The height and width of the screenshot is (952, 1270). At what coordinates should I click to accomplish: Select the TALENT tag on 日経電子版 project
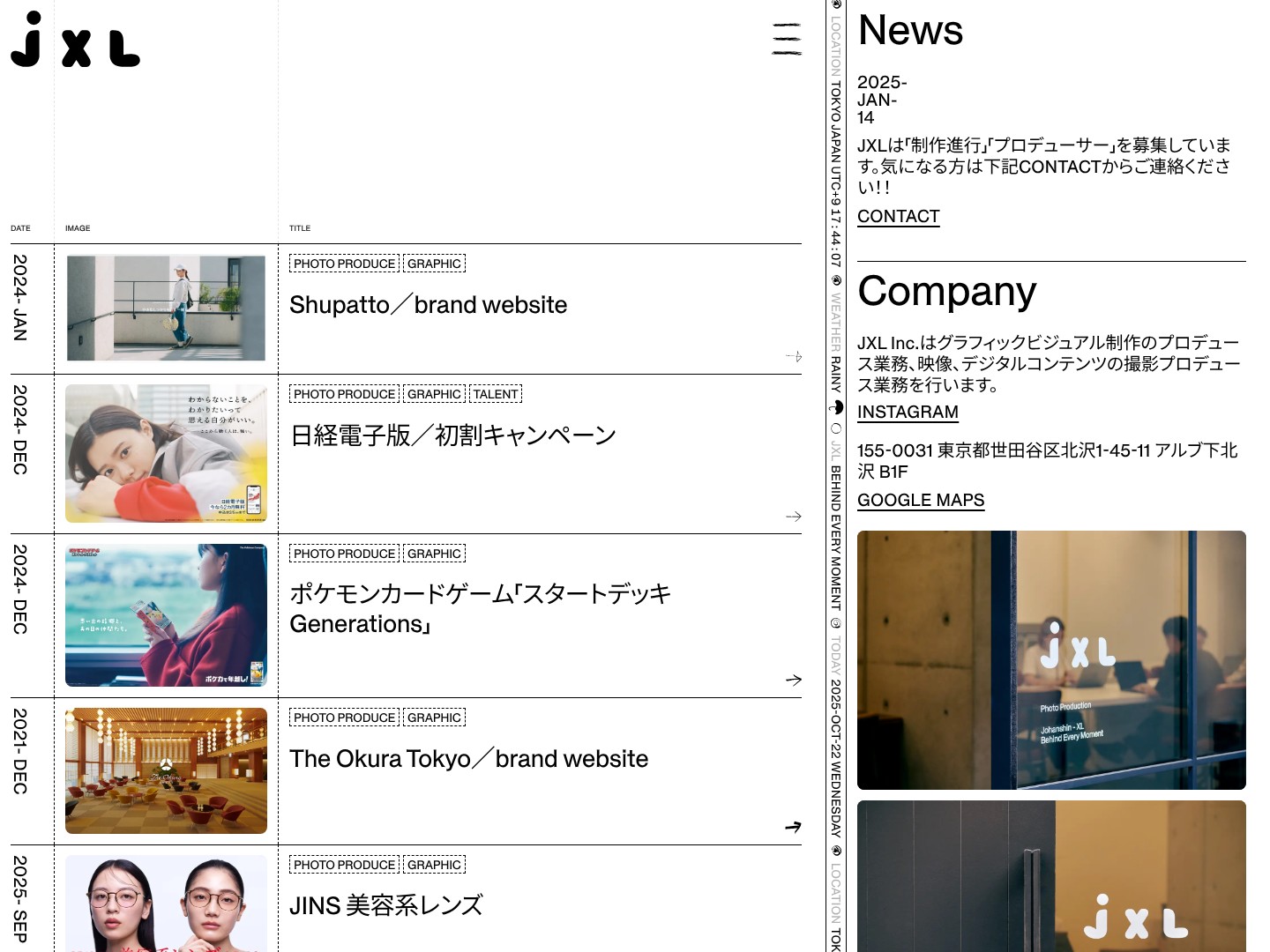point(496,394)
